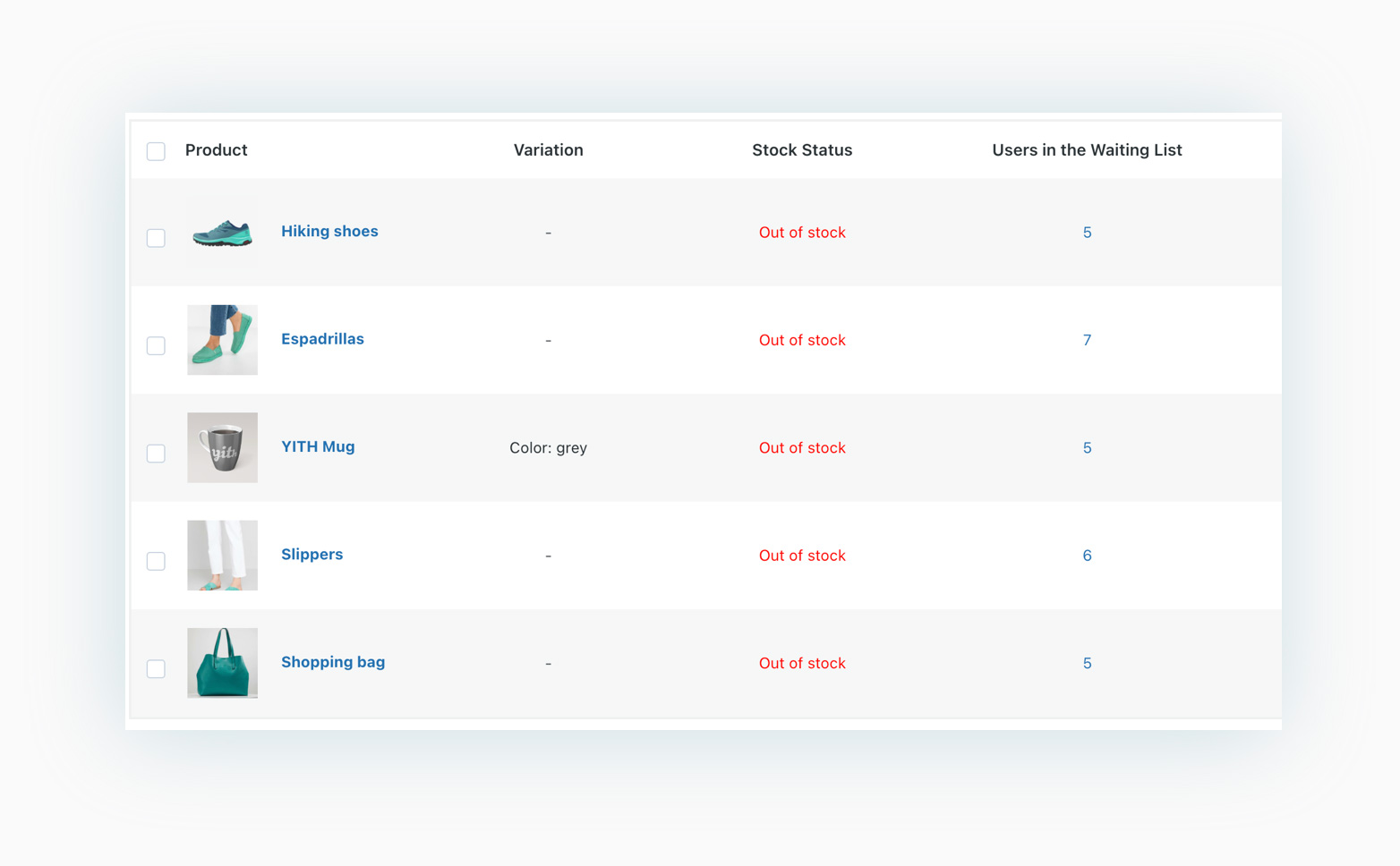Open the YITH Mug product page

318,446
